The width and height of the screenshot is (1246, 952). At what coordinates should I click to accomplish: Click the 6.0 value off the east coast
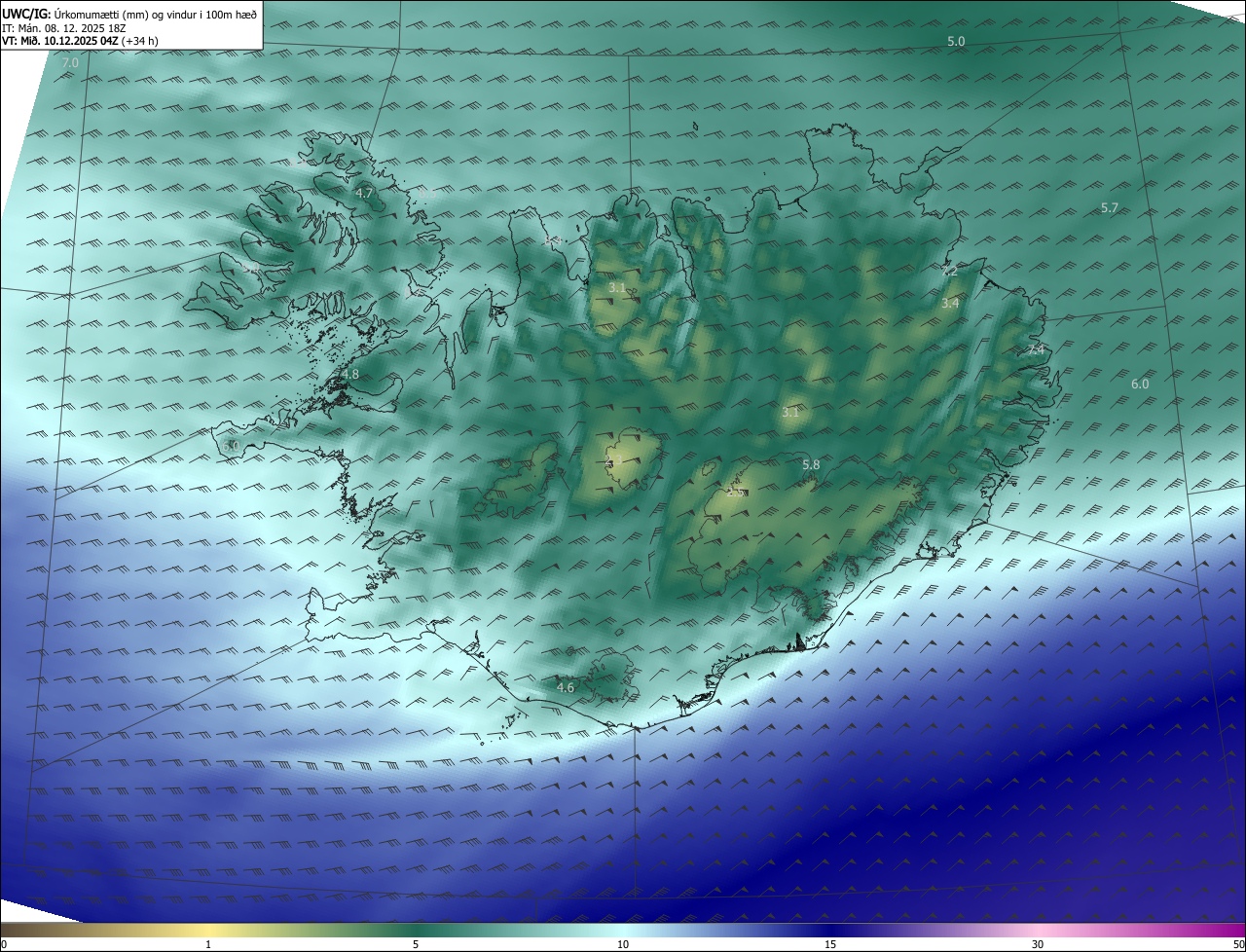point(1140,384)
